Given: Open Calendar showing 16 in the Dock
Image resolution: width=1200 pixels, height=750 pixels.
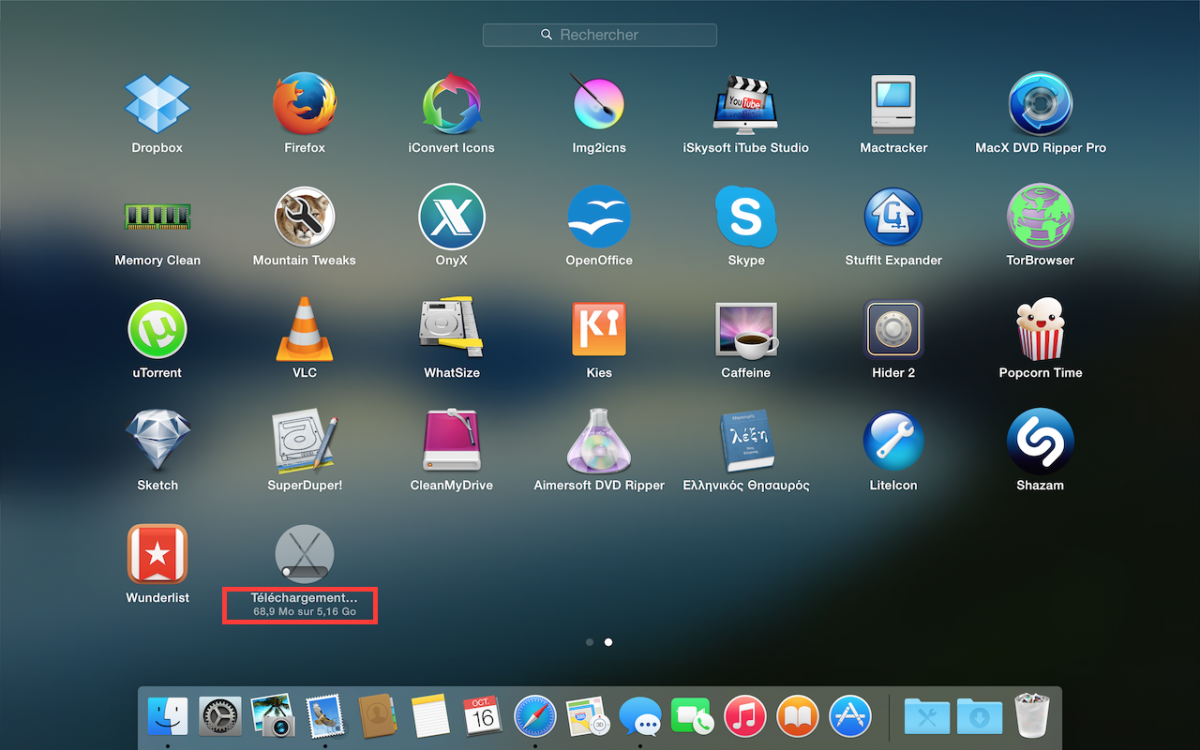Looking at the screenshot, I should tap(483, 716).
